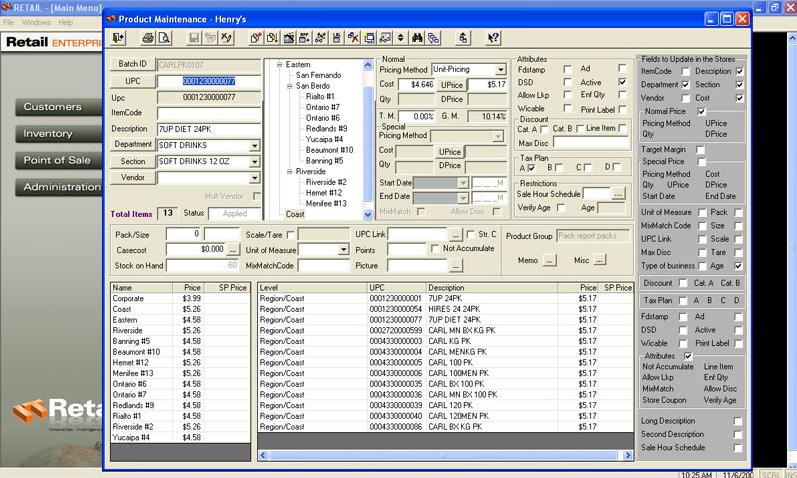Click the help arrow question mark icon
The image size is (797, 478).
[493, 38]
